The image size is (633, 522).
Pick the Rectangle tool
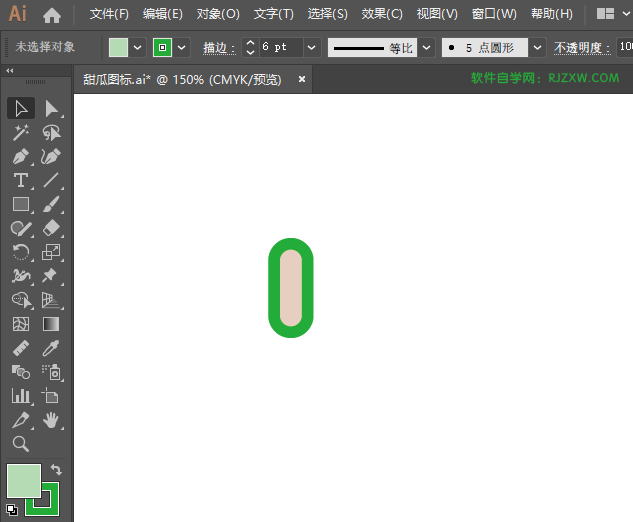pyautogui.click(x=21, y=204)
